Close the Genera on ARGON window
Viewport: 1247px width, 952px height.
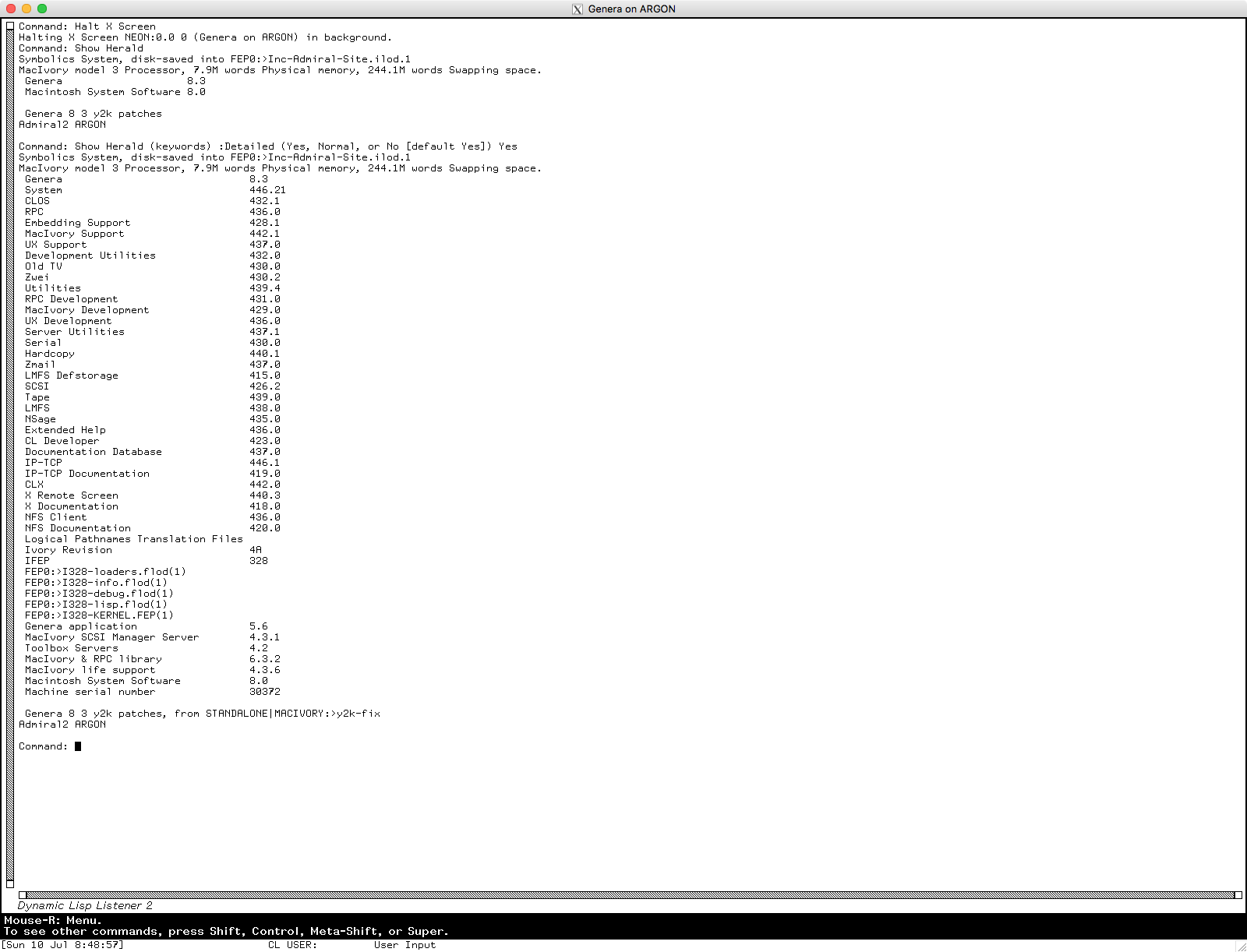point(11,9)
